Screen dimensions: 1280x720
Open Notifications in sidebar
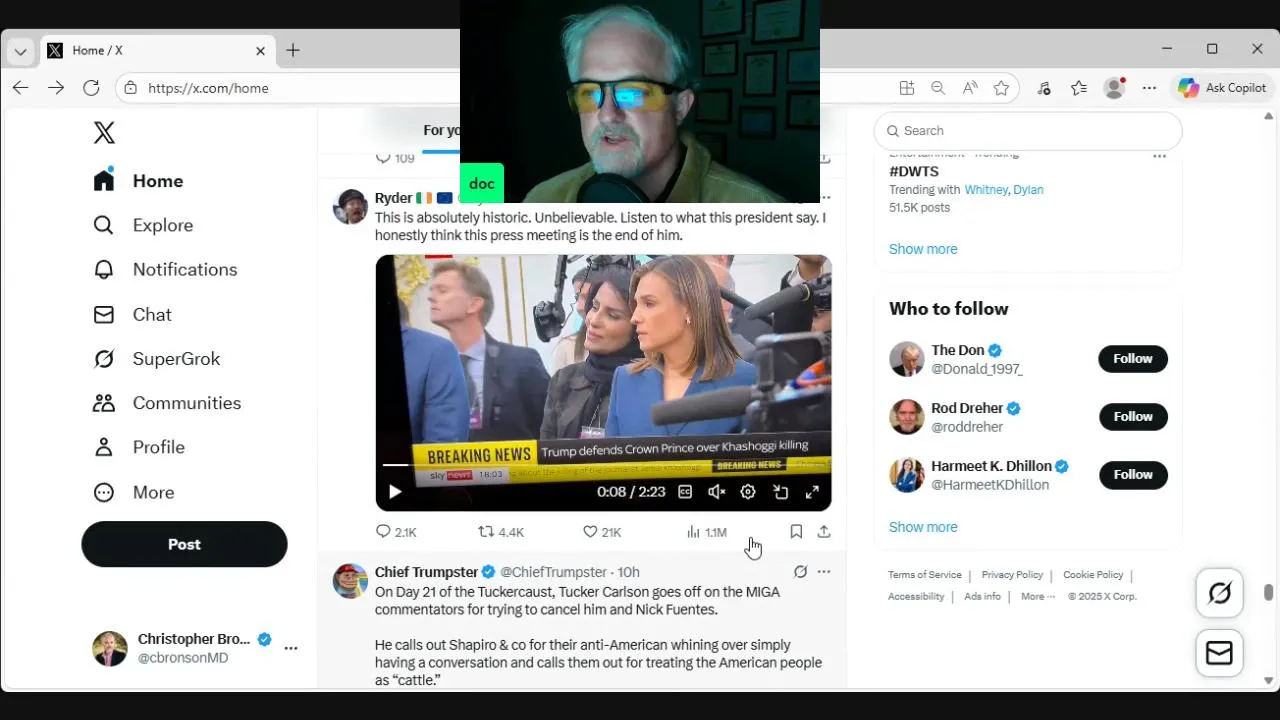point(165,269)
